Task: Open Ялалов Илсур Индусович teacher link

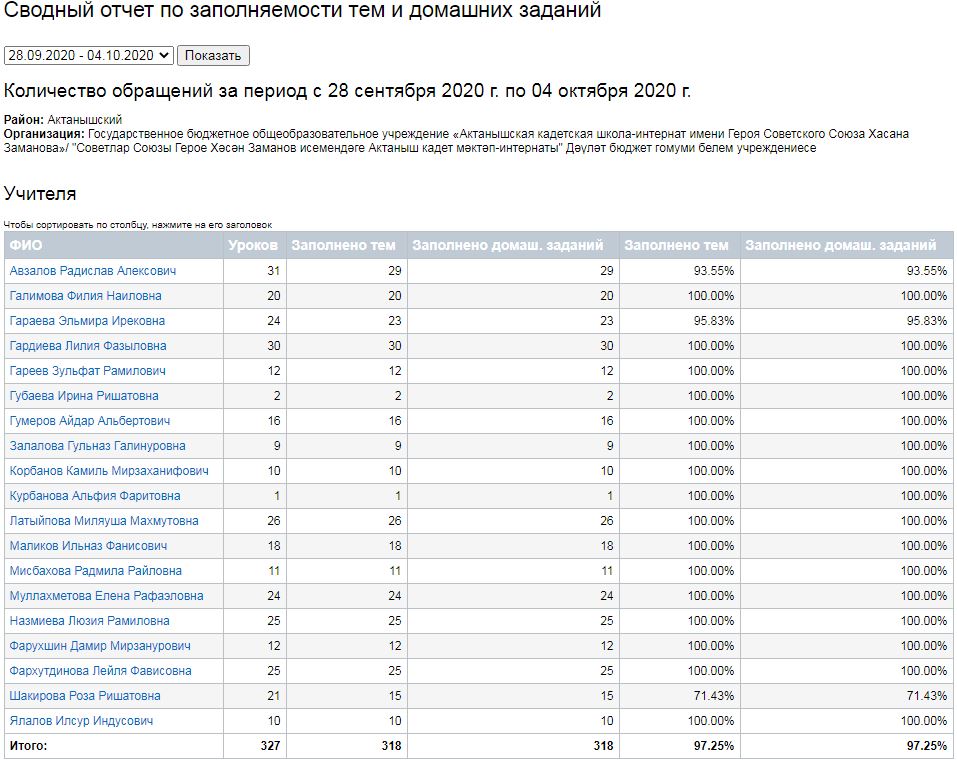Action: pyautogui.click(x=81, y=721)
